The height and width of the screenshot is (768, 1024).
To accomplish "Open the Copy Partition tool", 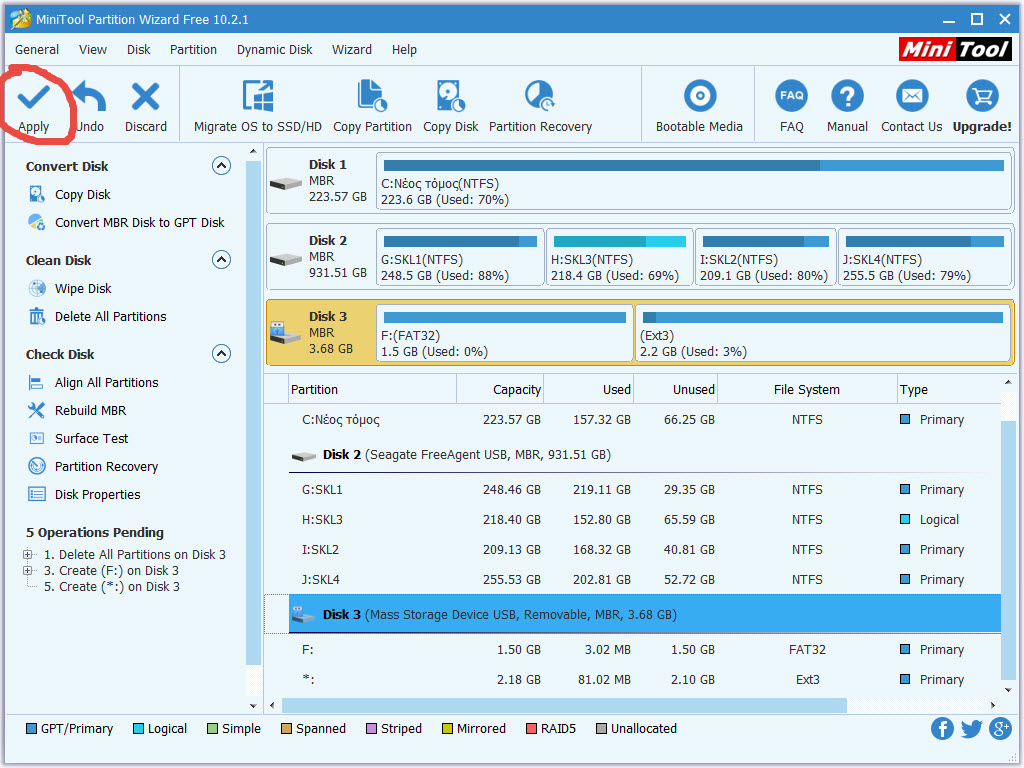I will (372, 98).
